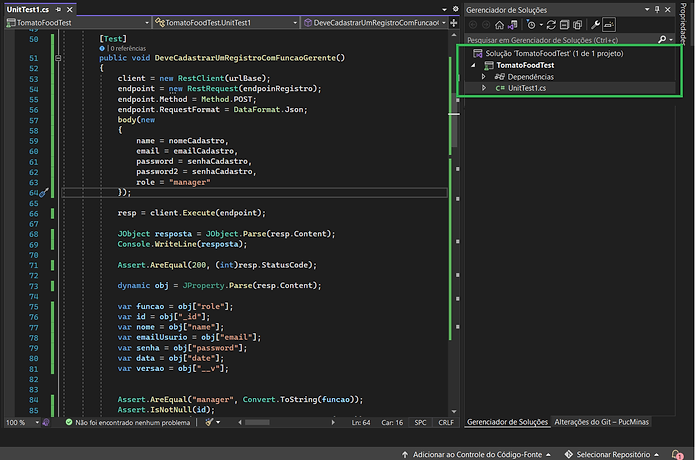The image size is (695, 460).
Task: Open the Propriedades vertical side tab
Action: [x=683, y=23]
